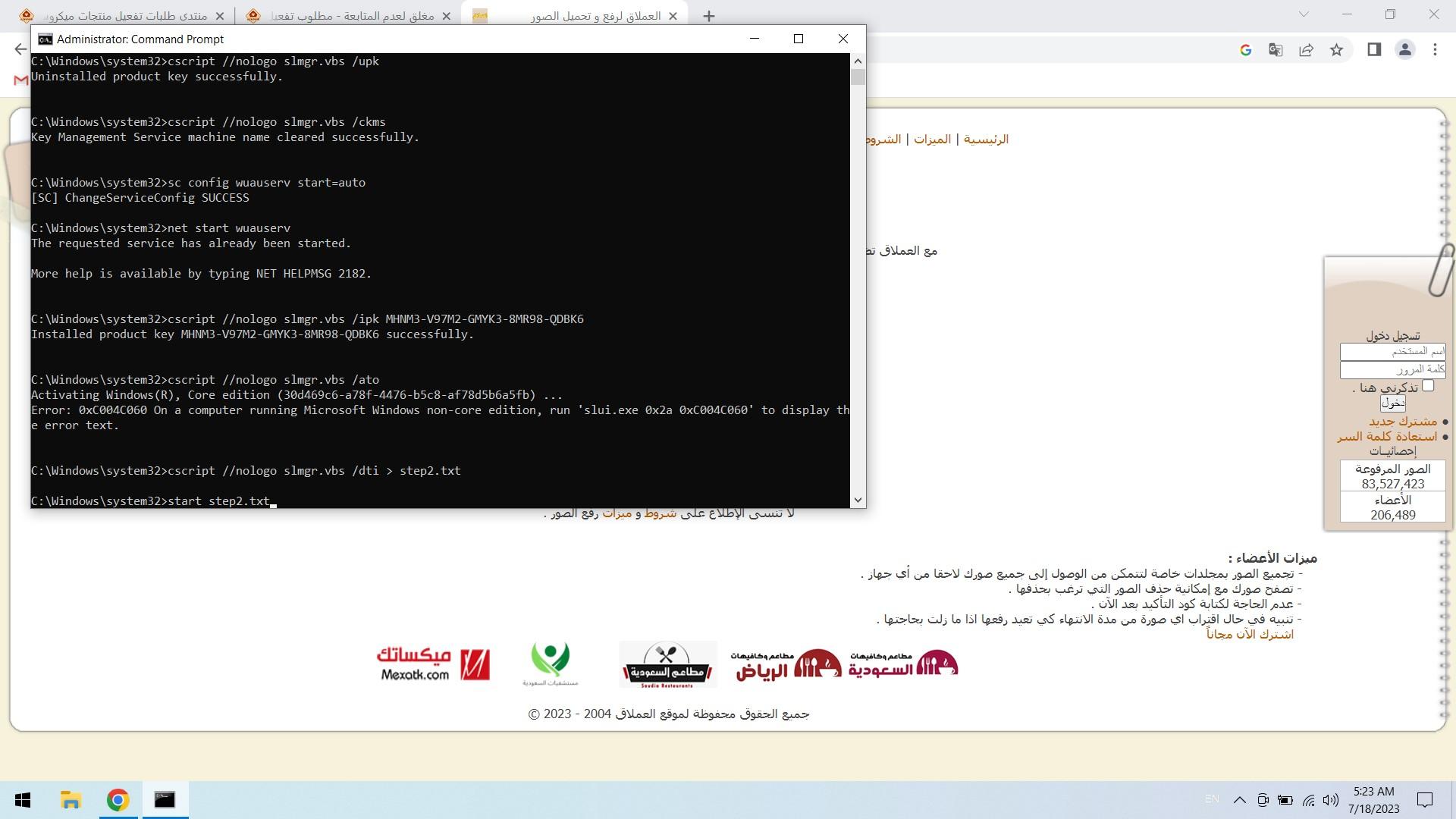Toggle the تذكرني هنا remember-me checkbox
1456x819 pixels.
coord(1428,386)
